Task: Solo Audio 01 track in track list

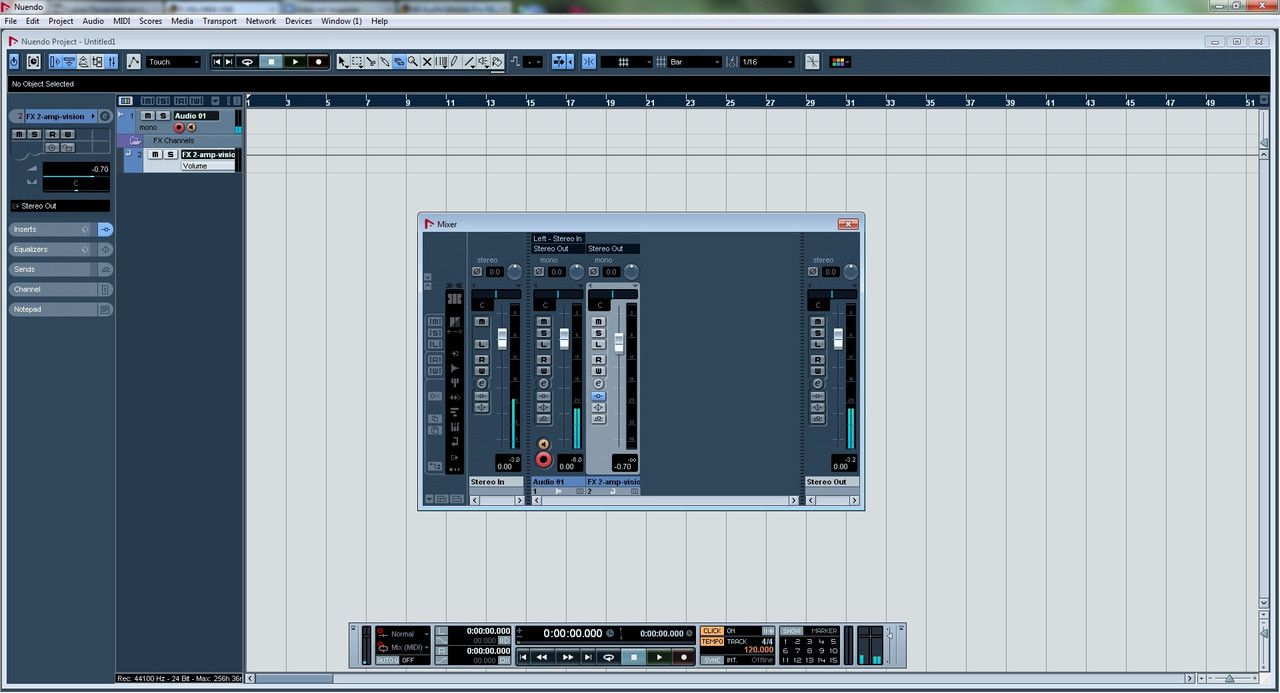Action: (x=163, y=116)
